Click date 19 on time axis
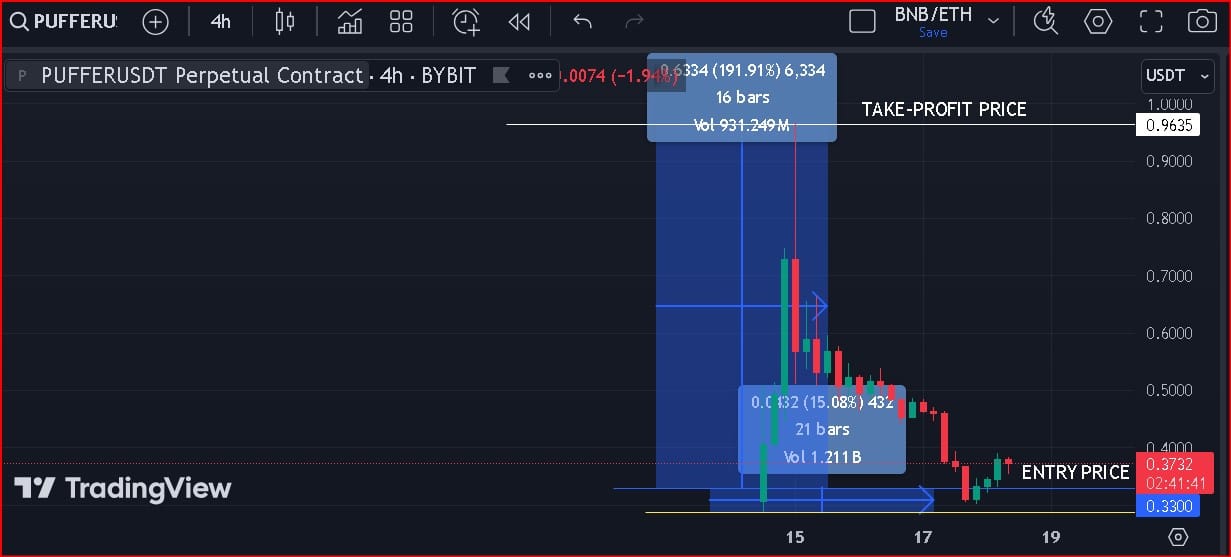The image size is (1231, 557). (x=1051, y=537)
